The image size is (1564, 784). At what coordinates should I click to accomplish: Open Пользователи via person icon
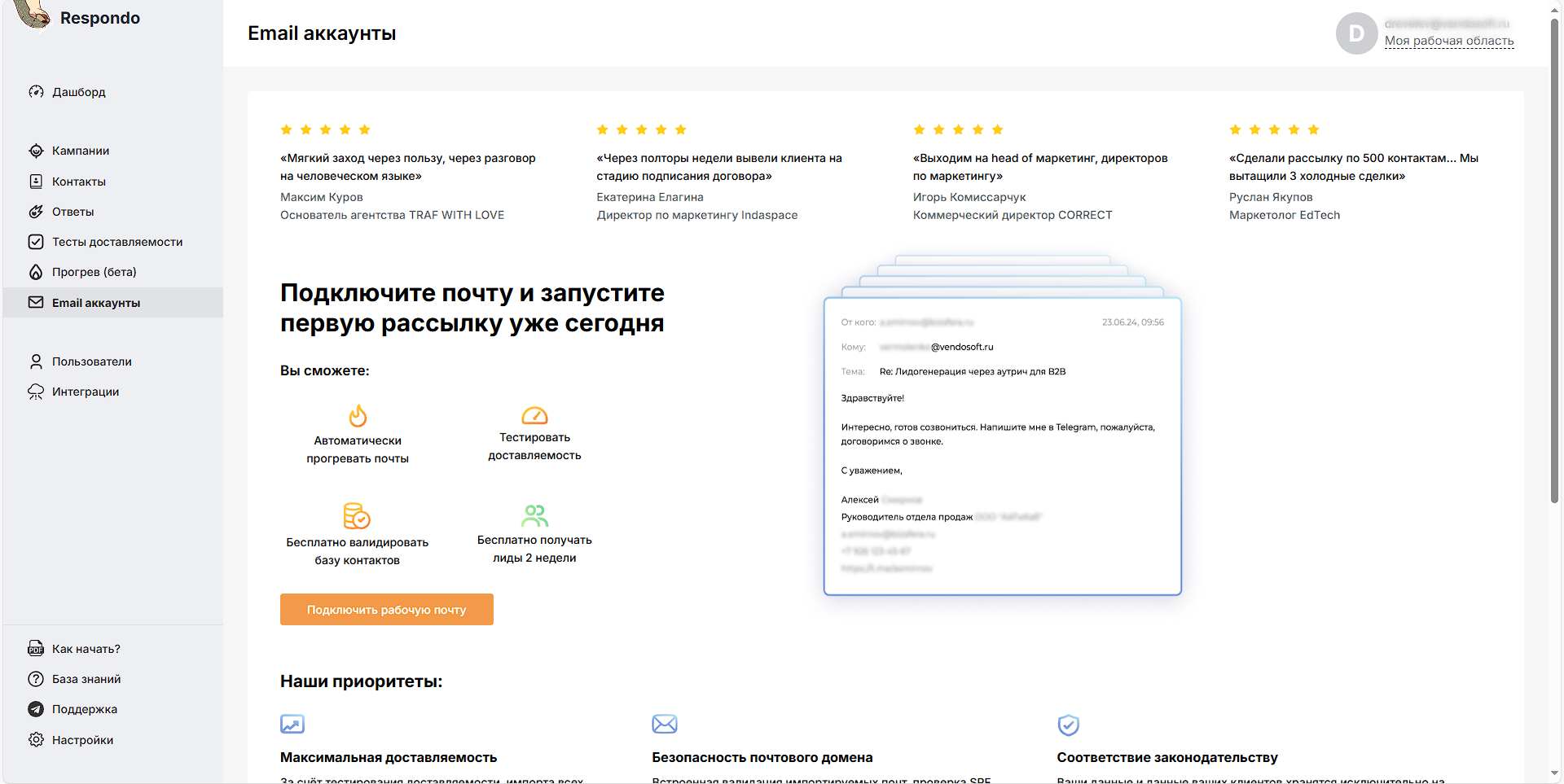pyautogui.click(x=36, y=361)
